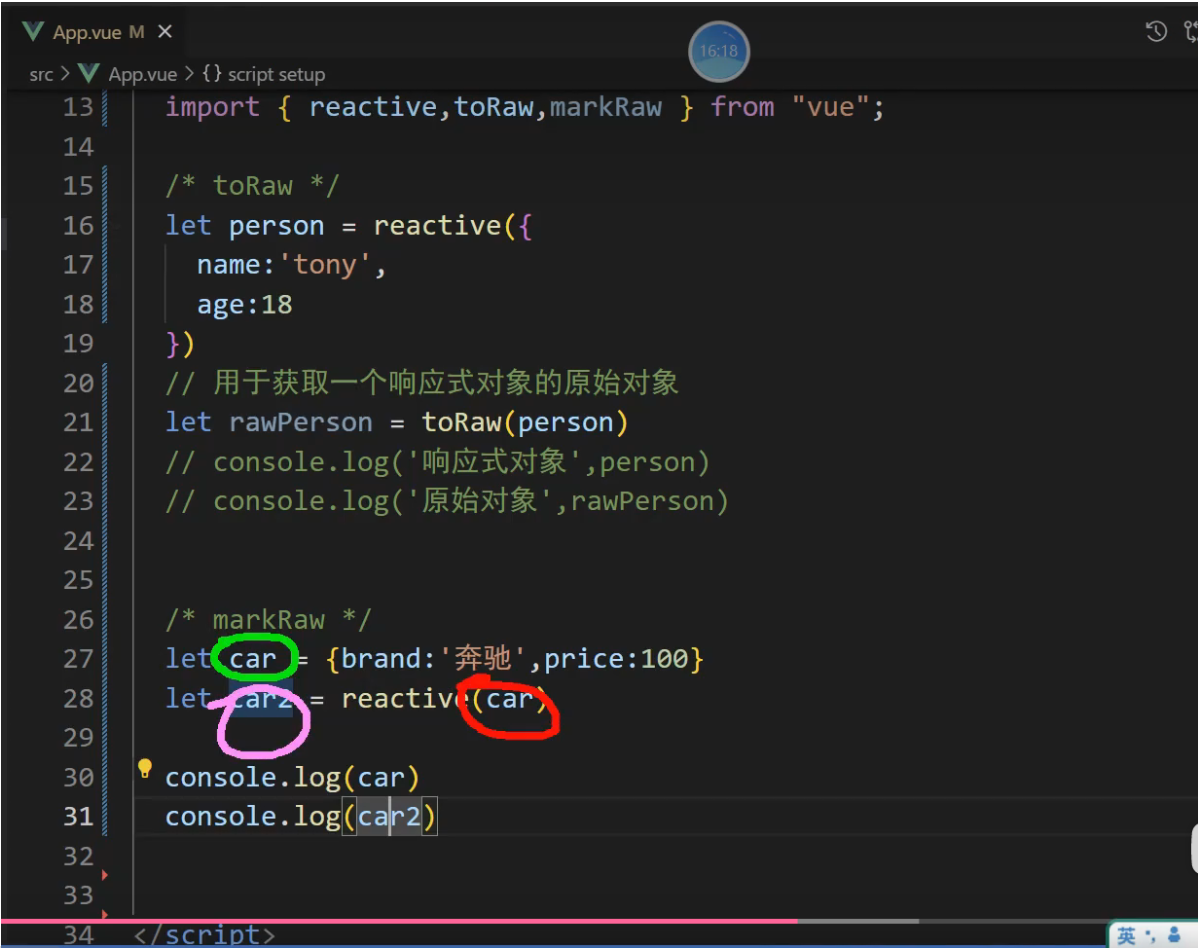Click the 'rawPerson' variable declaration on line 21

301,422
